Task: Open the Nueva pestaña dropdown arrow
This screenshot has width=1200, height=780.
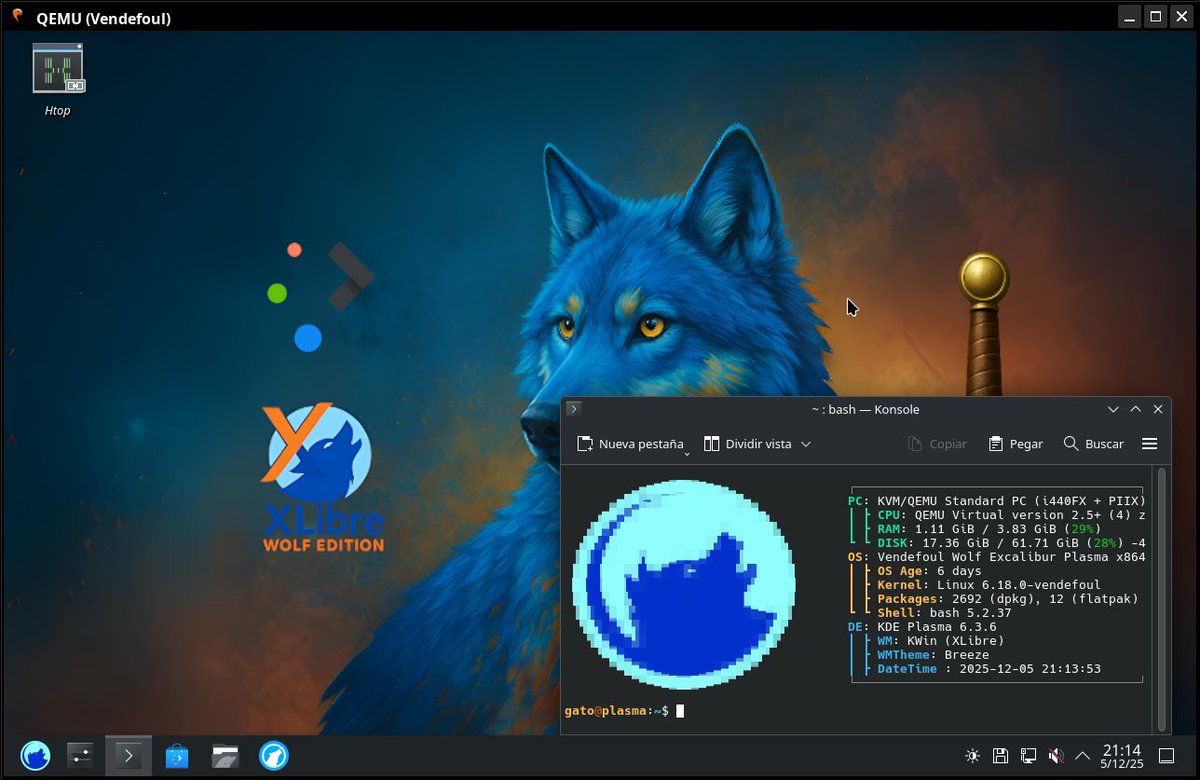Action: [x=688, y=455]
